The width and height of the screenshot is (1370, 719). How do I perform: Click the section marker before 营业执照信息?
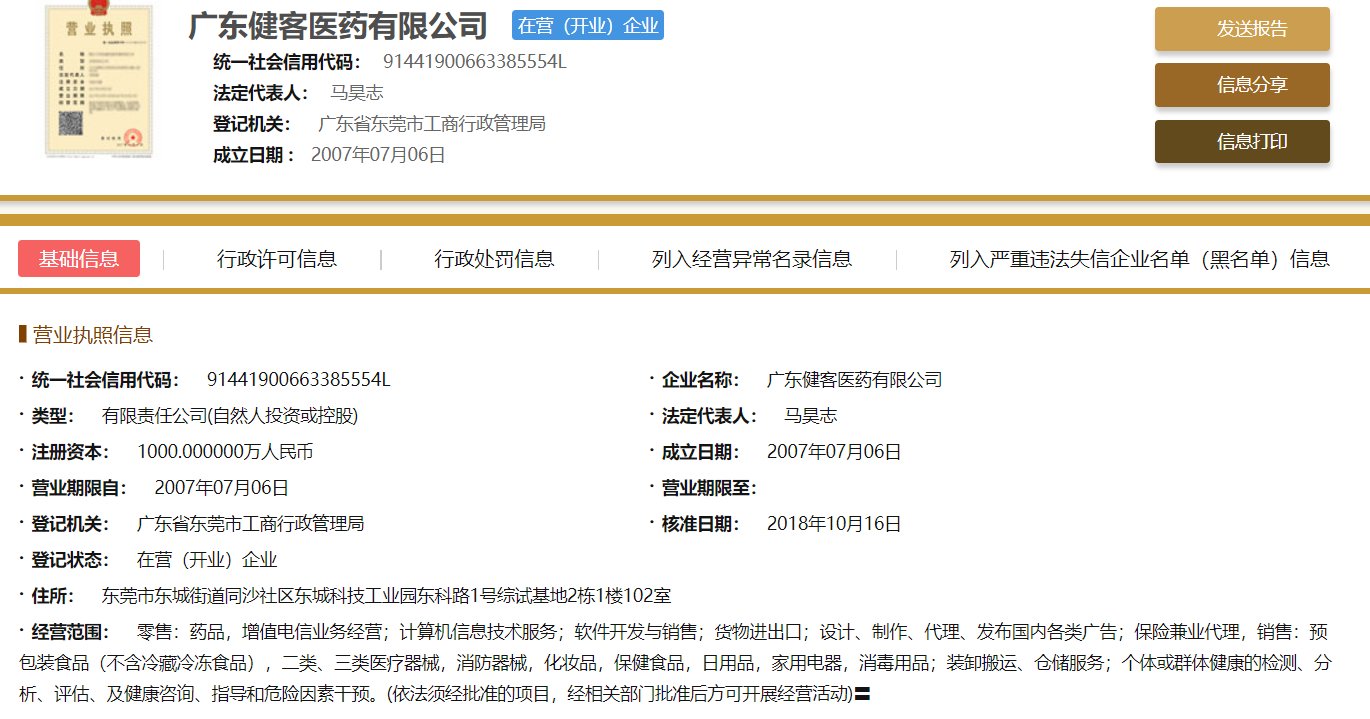pyautogui.click(x=25, y=334)
